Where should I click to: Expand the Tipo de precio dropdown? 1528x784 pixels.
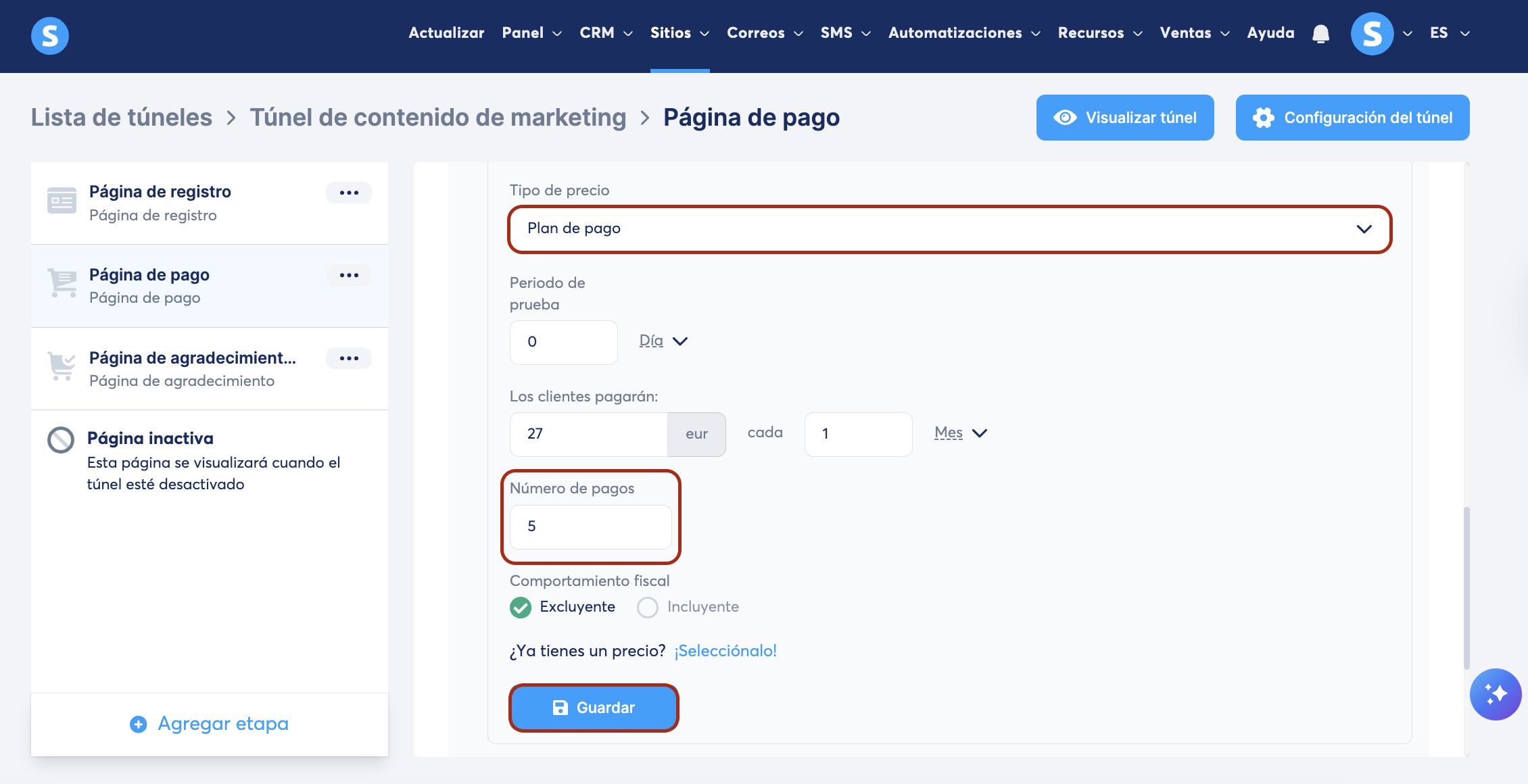pos(949,229)
